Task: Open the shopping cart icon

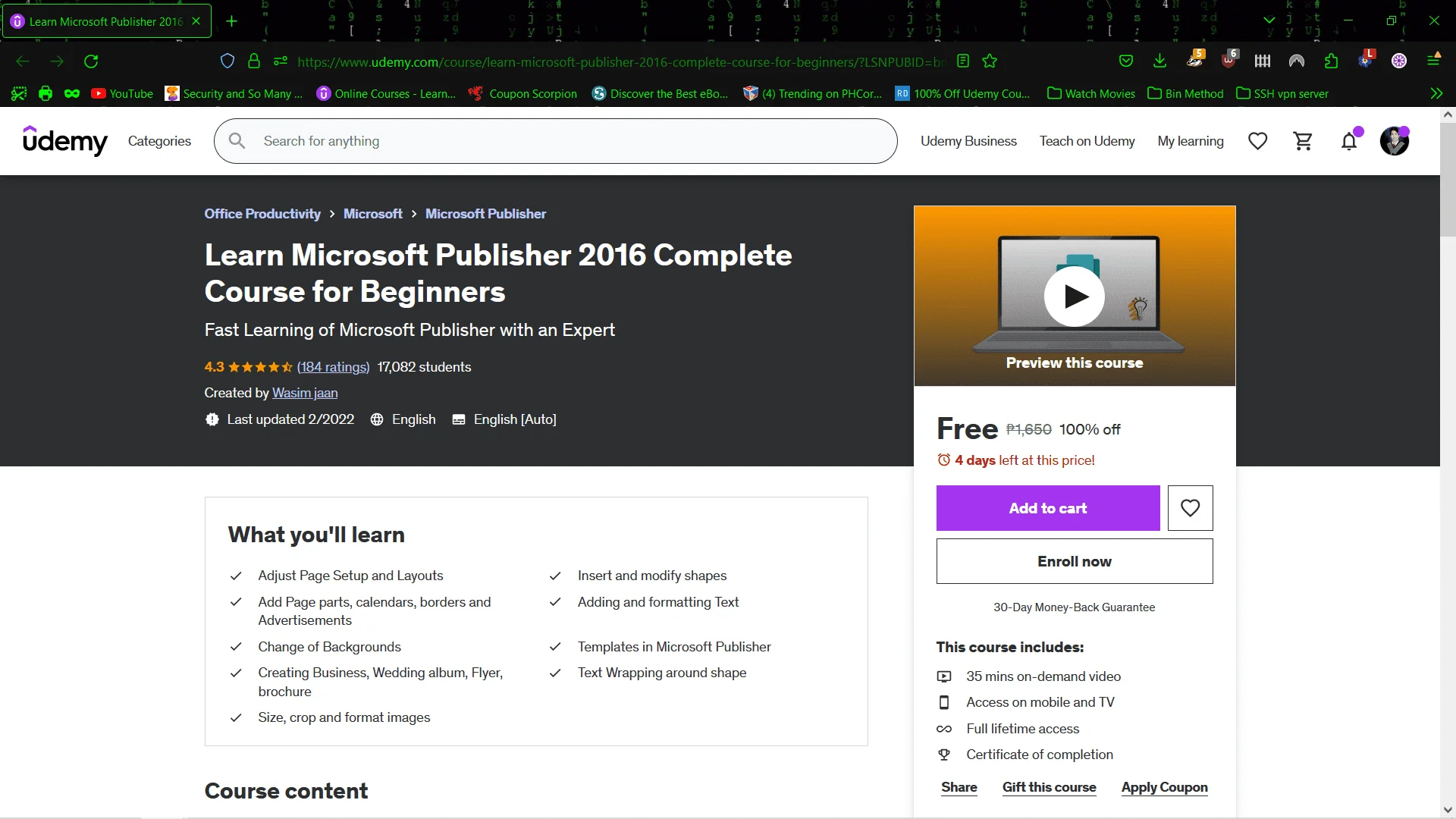Action: click(1303, 141)
